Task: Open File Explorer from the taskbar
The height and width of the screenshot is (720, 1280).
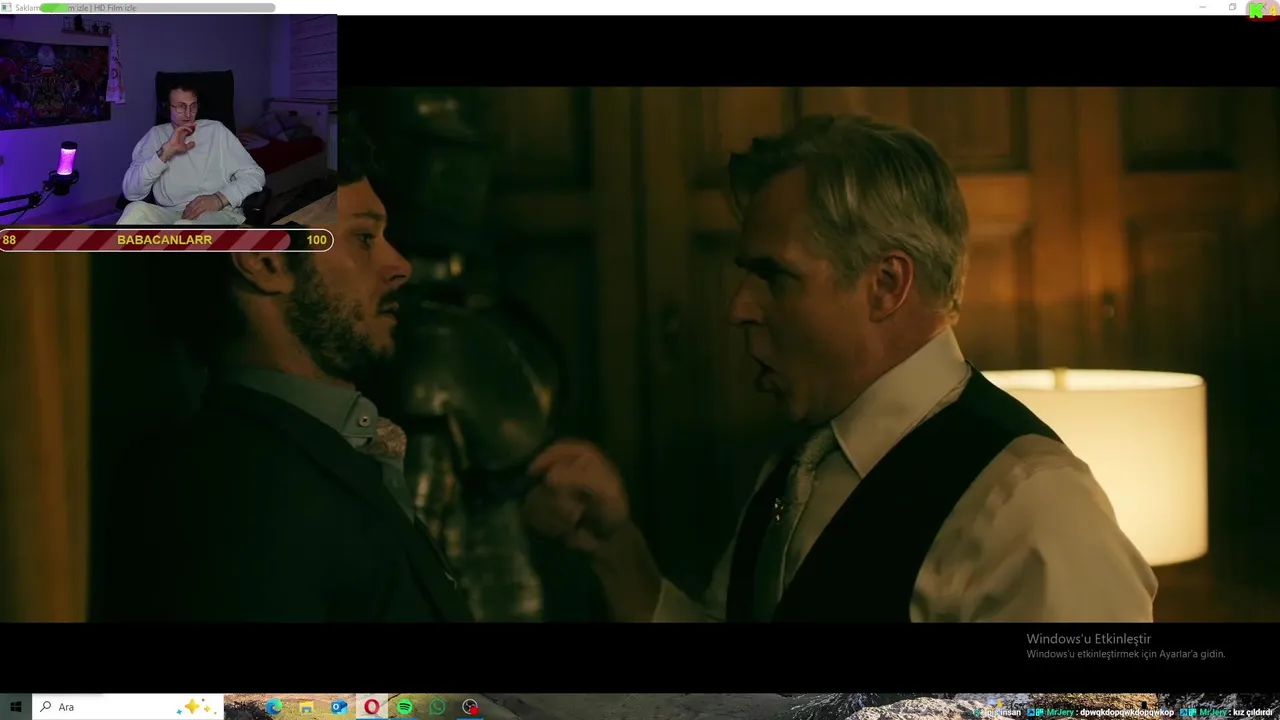Action: pos(306,707)
